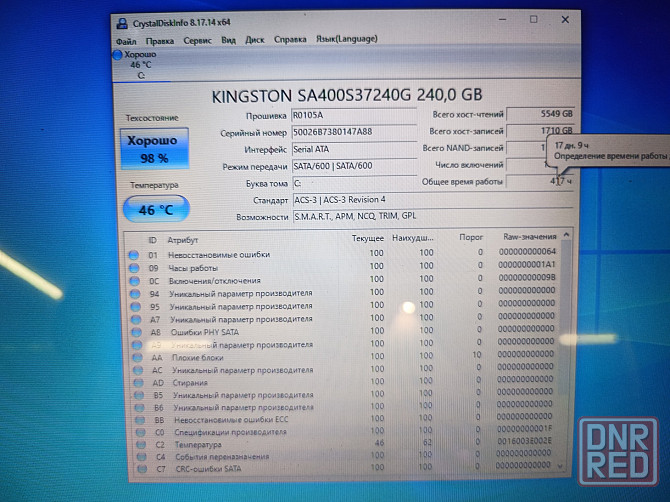Click status icon for attribute A9 row
Screen dimensions: 670x502
[137, 345]
